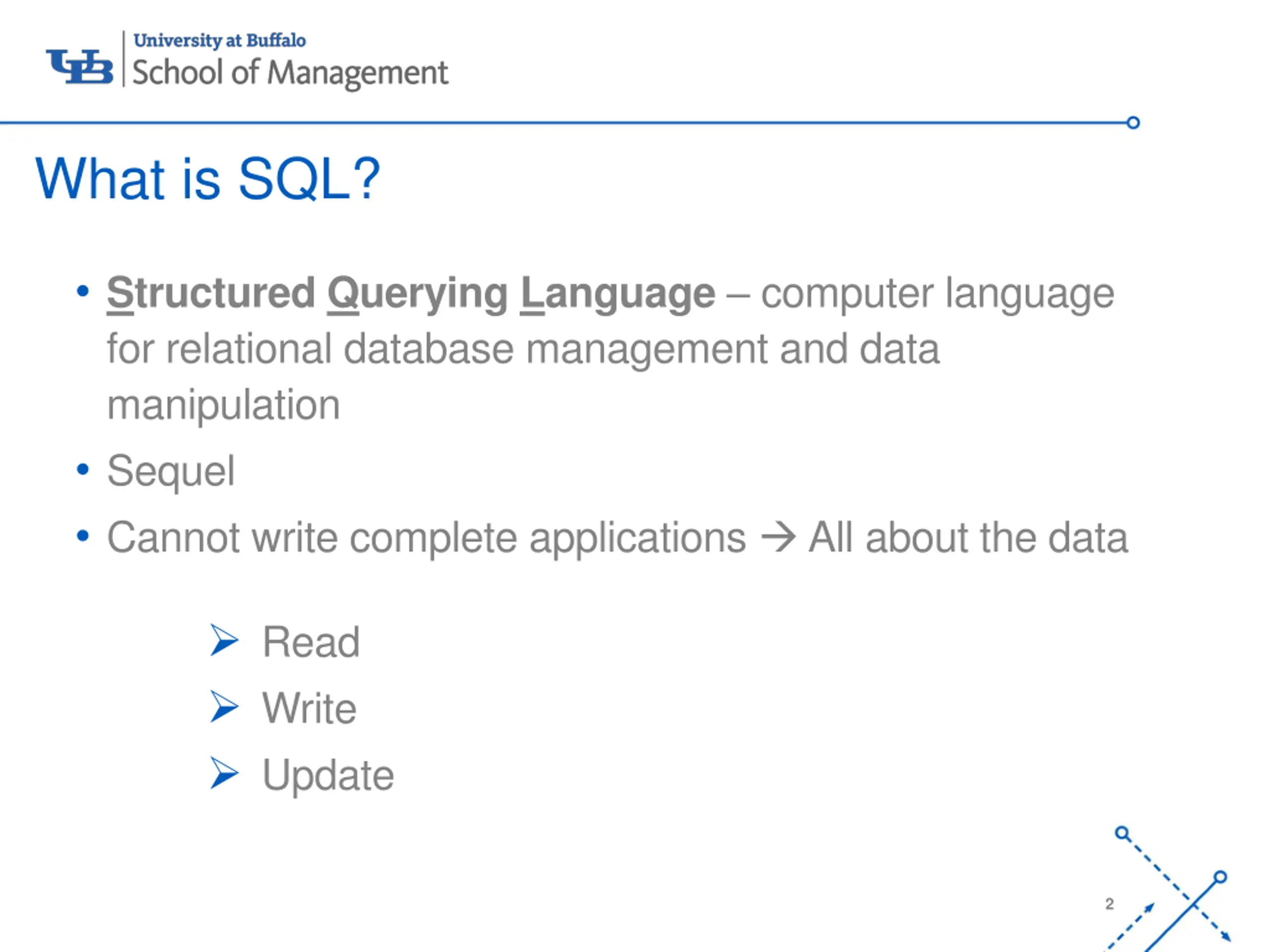Click the arrow bullet beside Write
This screenshot has width=1270, height=952.
coord(225,707)
